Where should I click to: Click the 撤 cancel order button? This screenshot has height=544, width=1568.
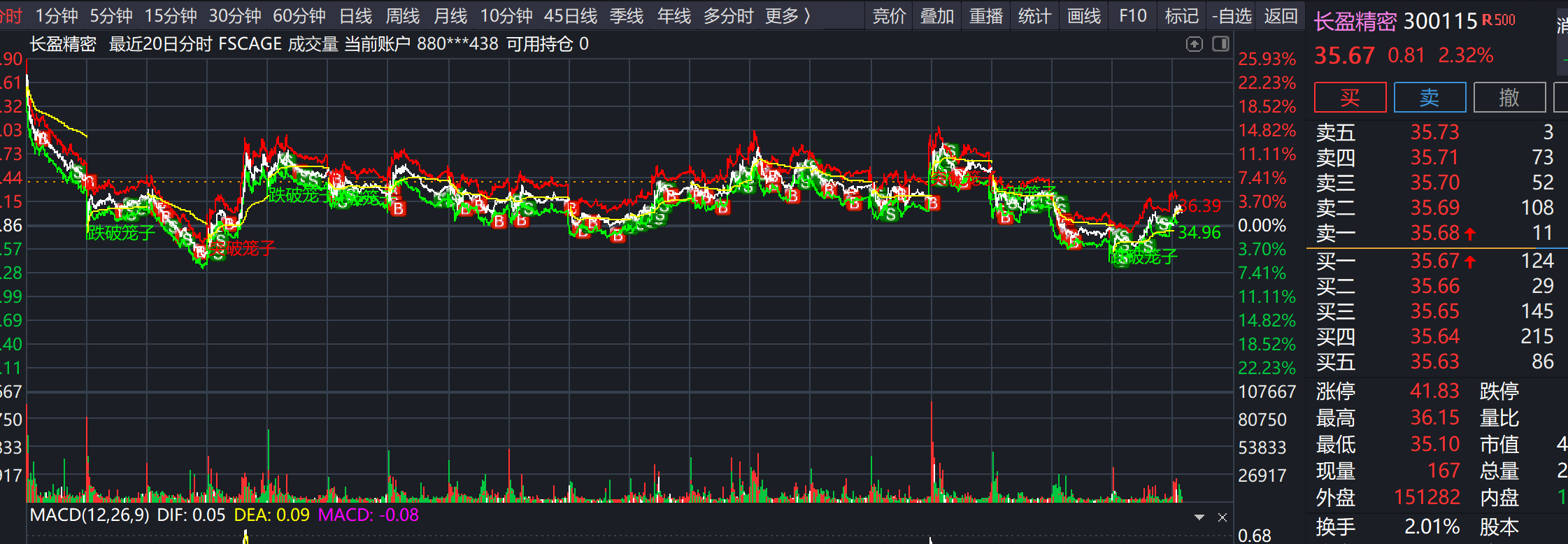pos(1510,97)
